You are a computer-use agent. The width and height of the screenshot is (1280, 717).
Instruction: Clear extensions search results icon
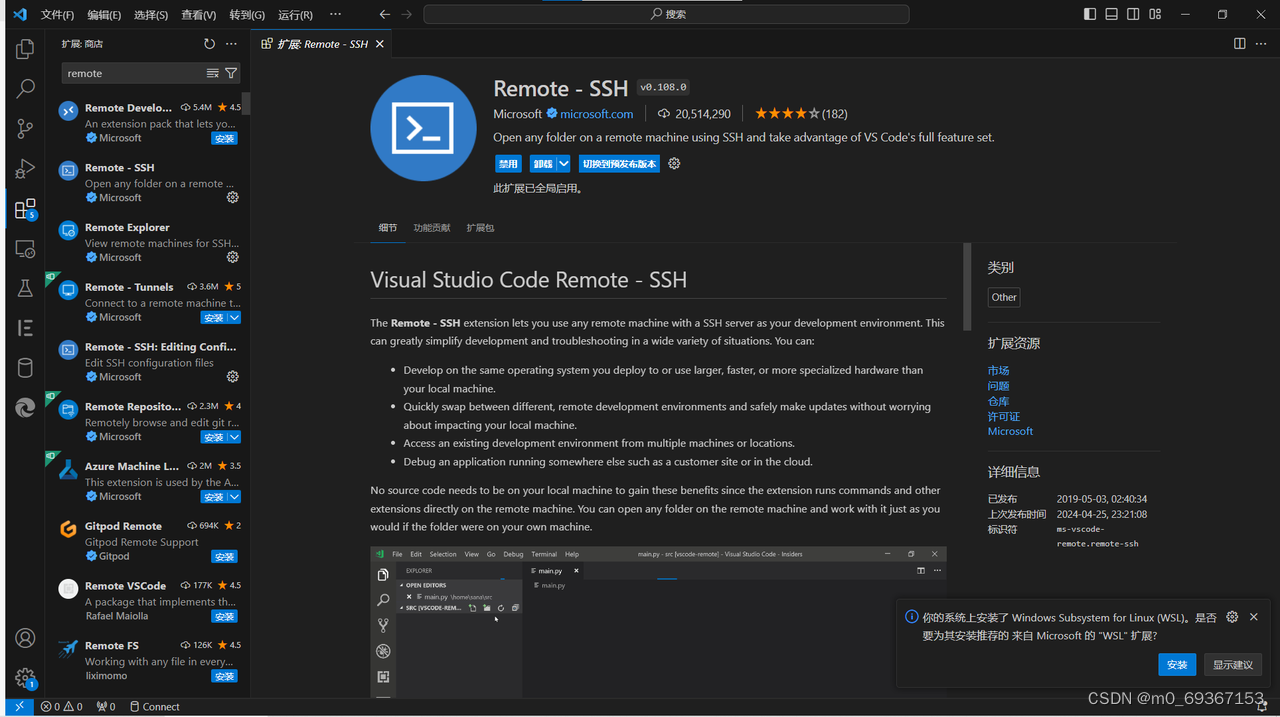click(212, 73)
